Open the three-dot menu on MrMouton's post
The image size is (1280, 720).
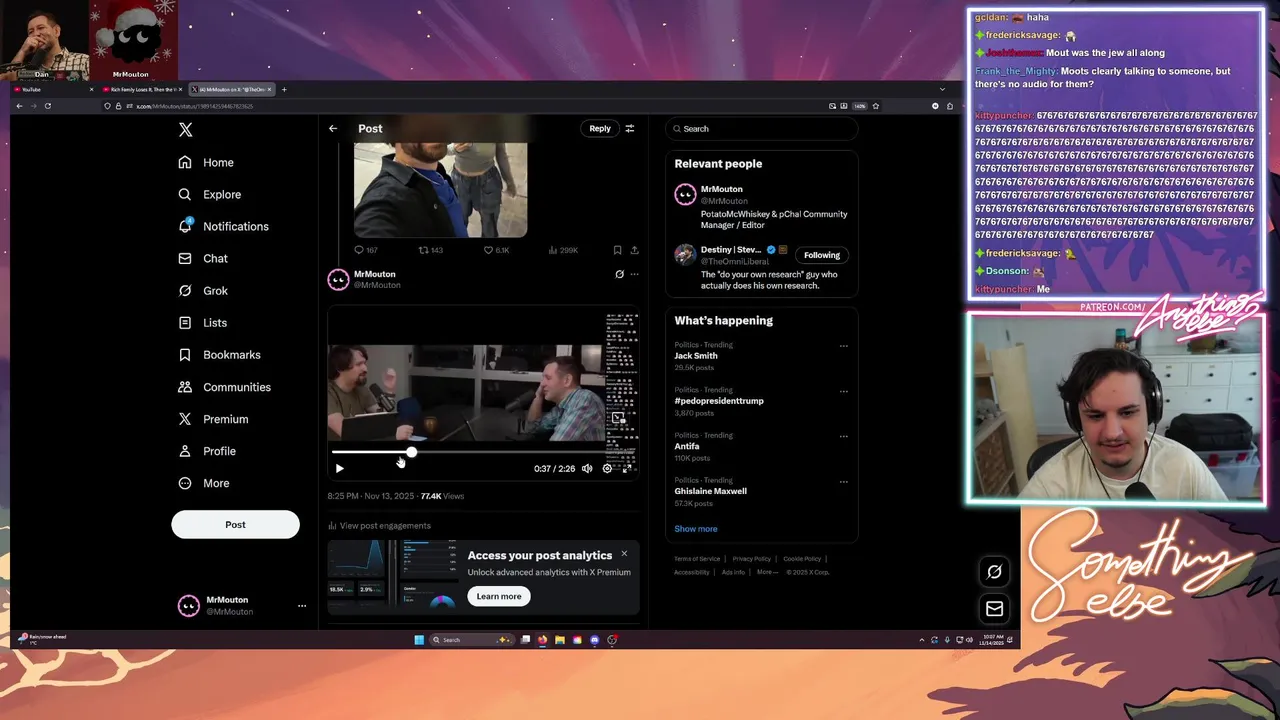pos(634,274)
